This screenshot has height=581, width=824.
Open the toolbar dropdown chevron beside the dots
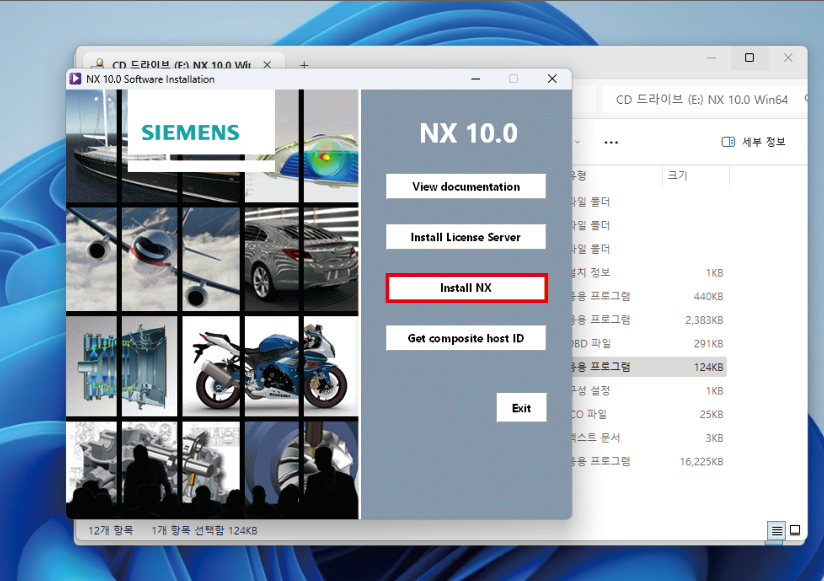click(x=578, y=142)
